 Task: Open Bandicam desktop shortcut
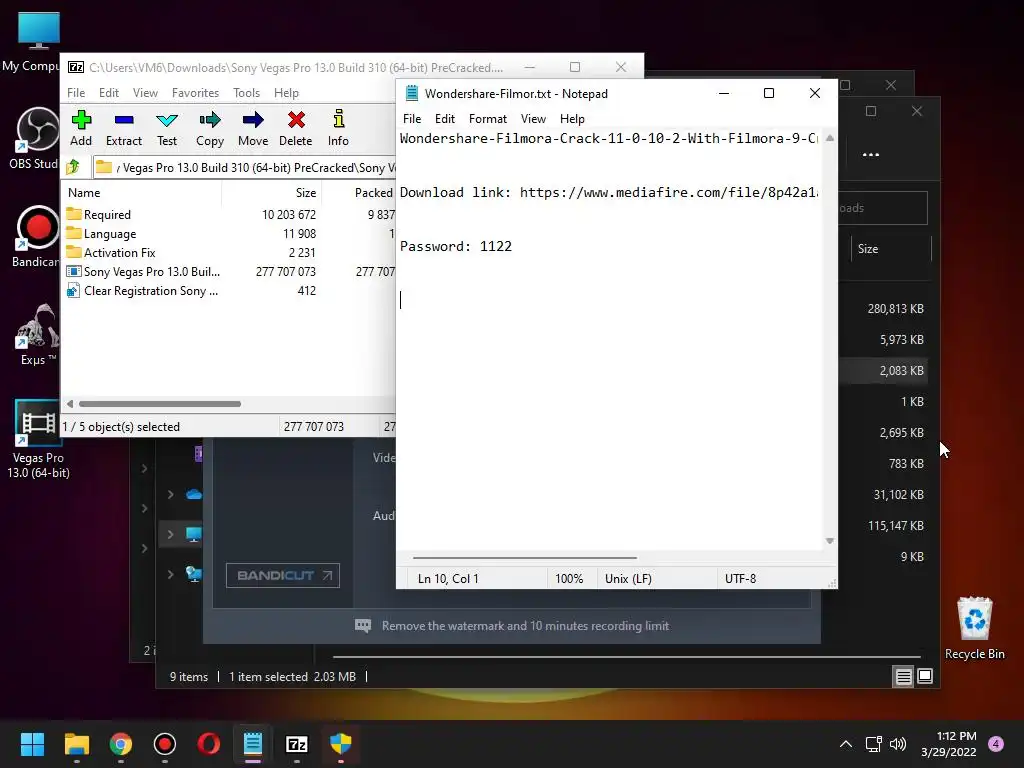pos(37,236)
